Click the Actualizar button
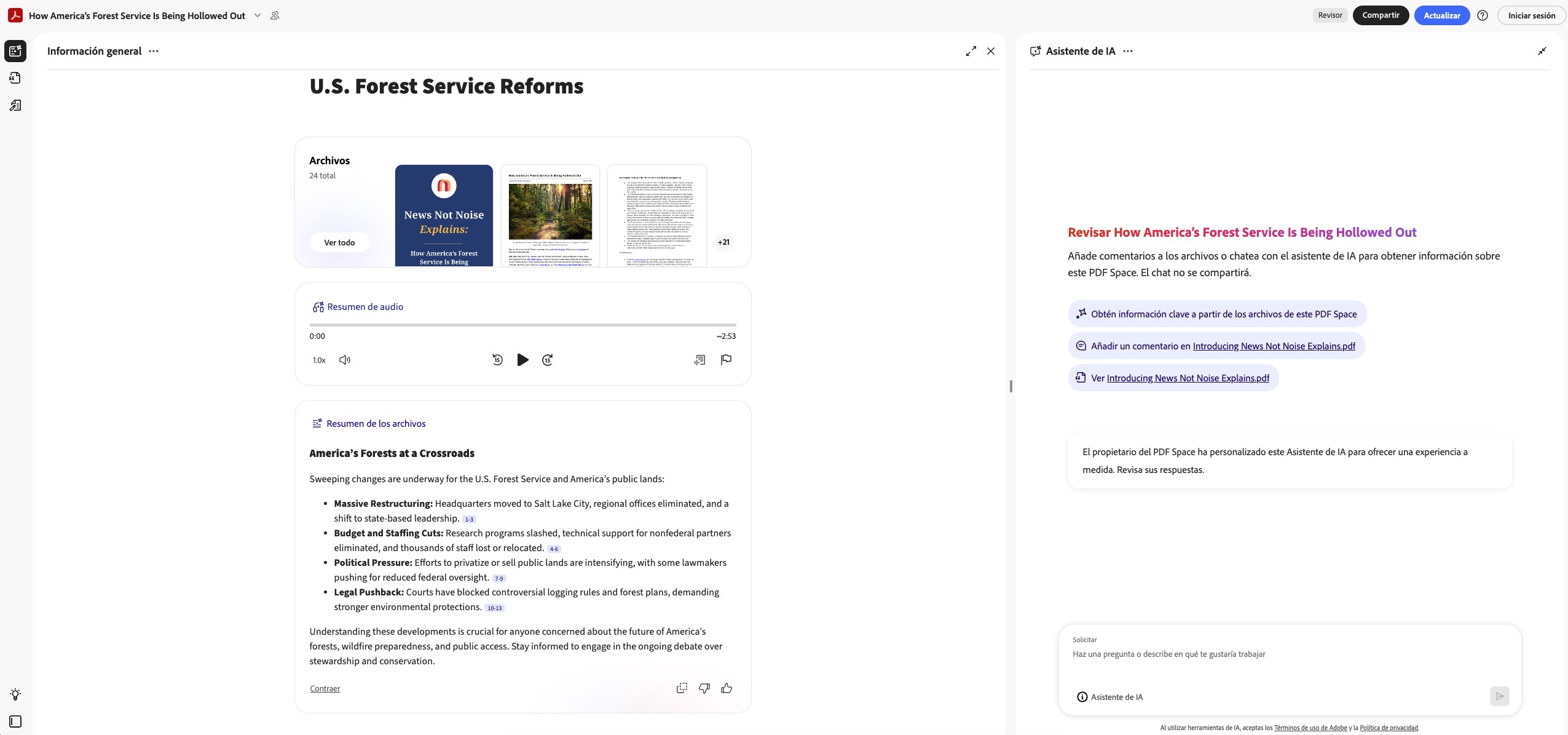This screenshot has height=735, width=1568. 1441,15
